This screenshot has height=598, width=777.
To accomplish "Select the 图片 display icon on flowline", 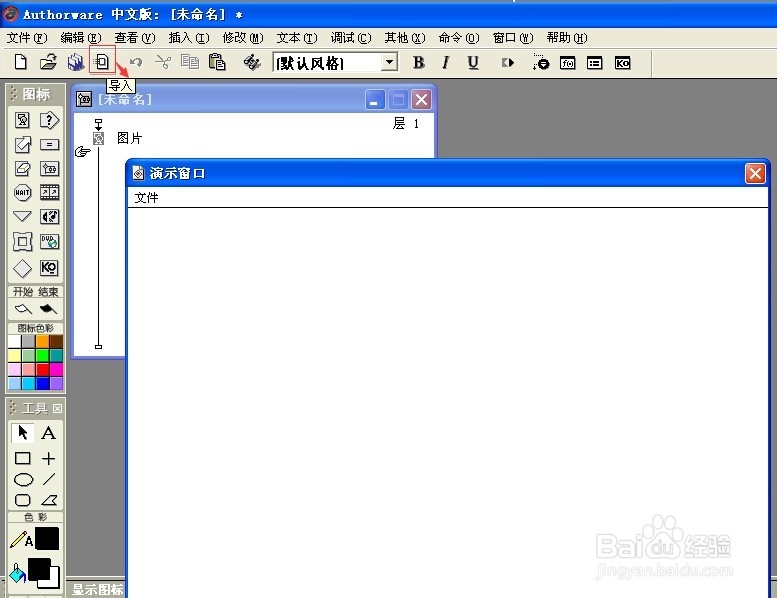I will [99, 138].
